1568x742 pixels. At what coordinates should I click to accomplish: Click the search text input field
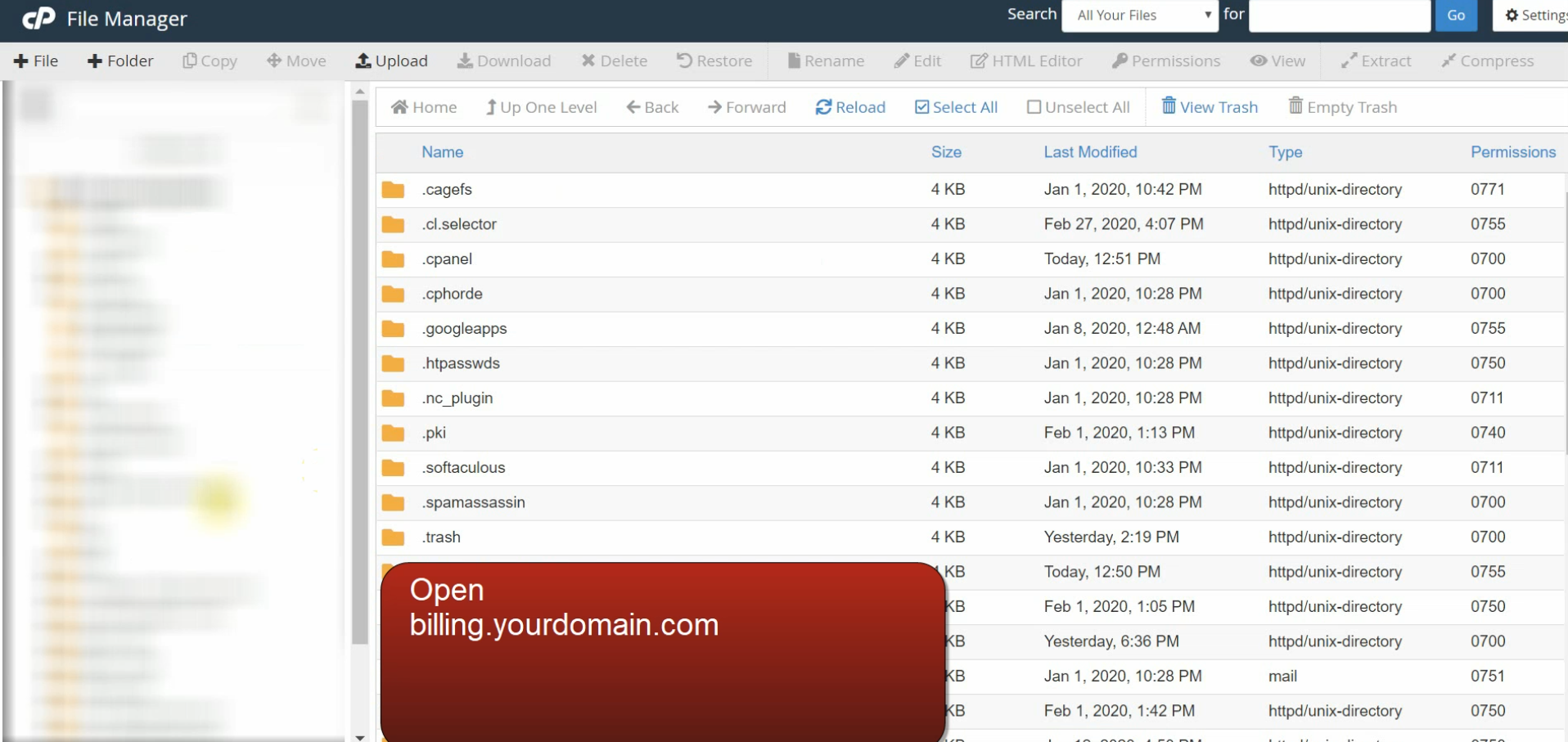click(1339, 16)
